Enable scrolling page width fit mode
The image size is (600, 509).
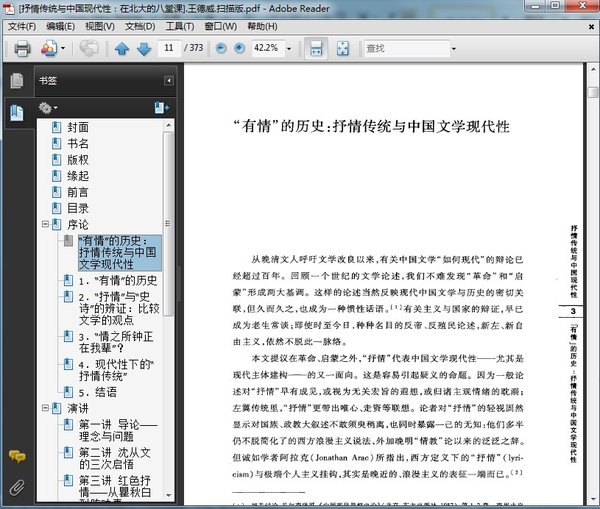[x=315, y=48]
